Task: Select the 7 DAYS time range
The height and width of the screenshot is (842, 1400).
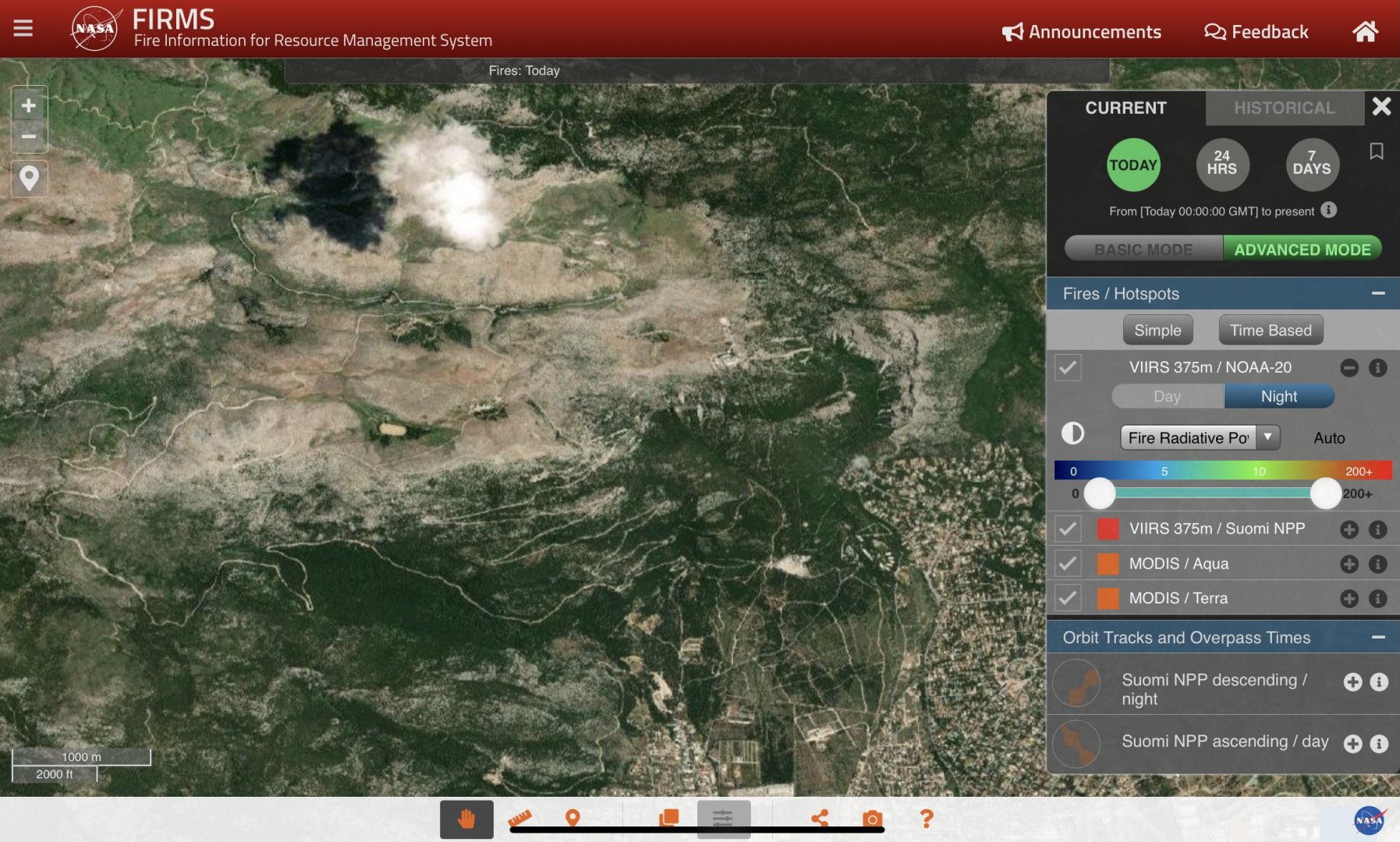Action: coord(1311,165)
